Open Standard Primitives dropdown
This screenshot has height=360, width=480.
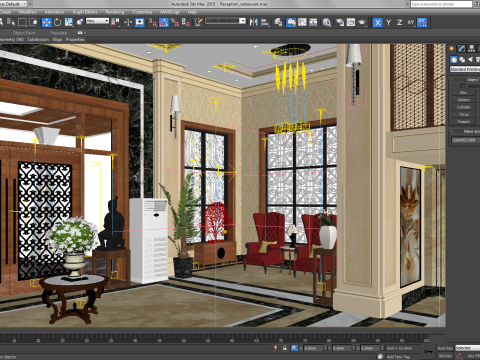465,69
